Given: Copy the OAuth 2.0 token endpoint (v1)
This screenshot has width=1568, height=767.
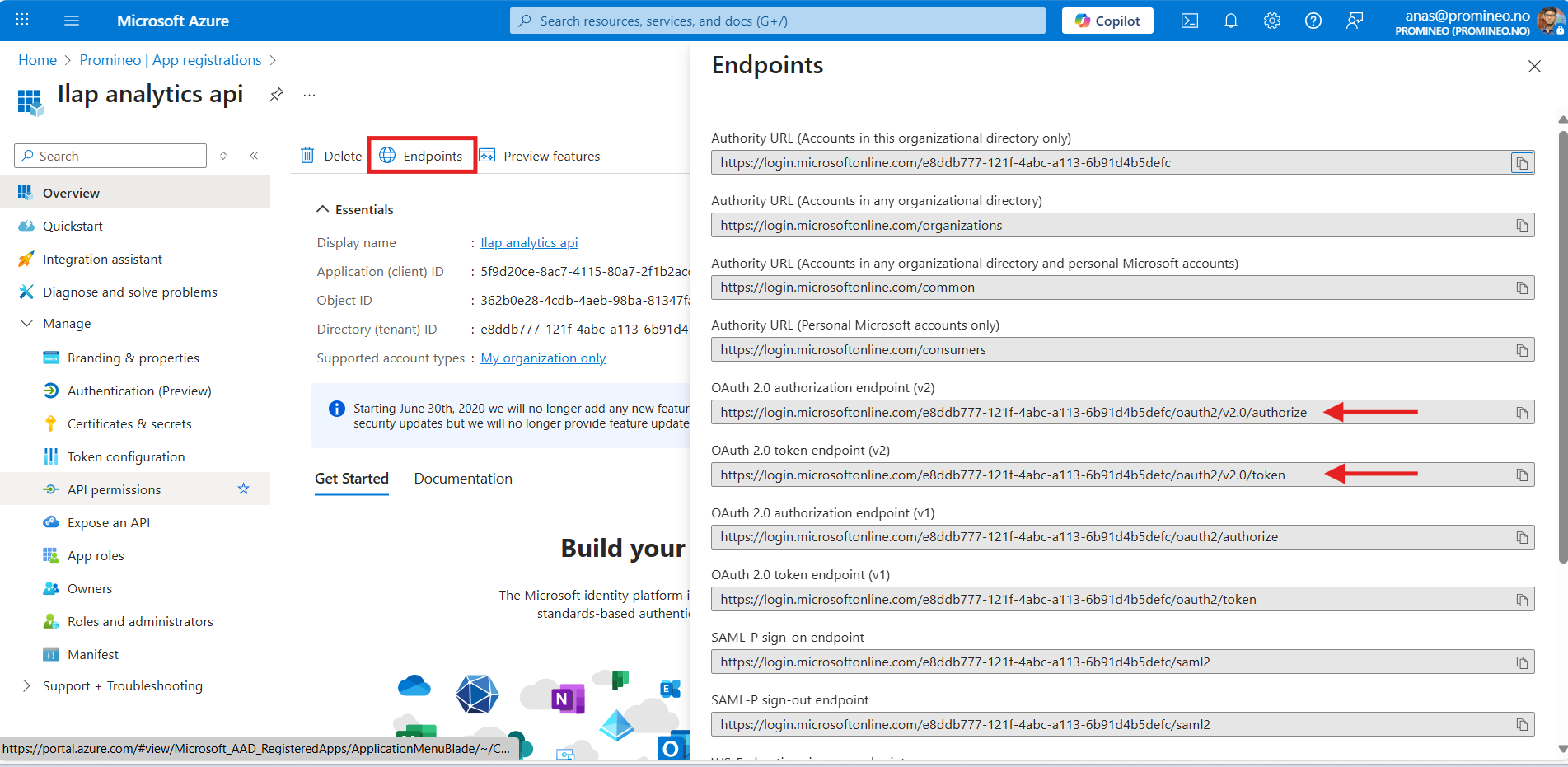Looking at the screenshot, I should tap(1522, 600).
